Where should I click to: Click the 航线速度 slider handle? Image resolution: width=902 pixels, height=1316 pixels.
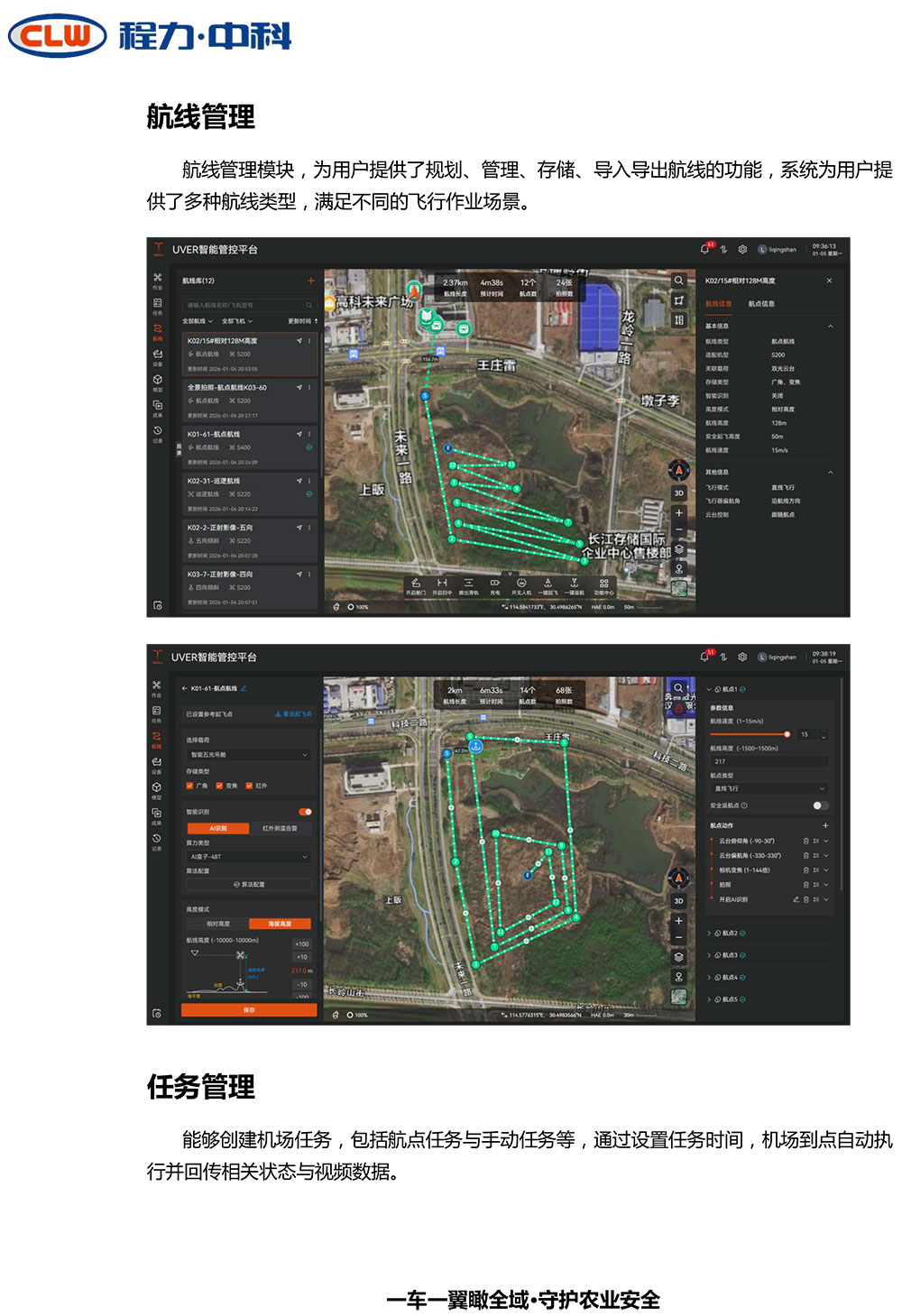click(x=787, y=734)
